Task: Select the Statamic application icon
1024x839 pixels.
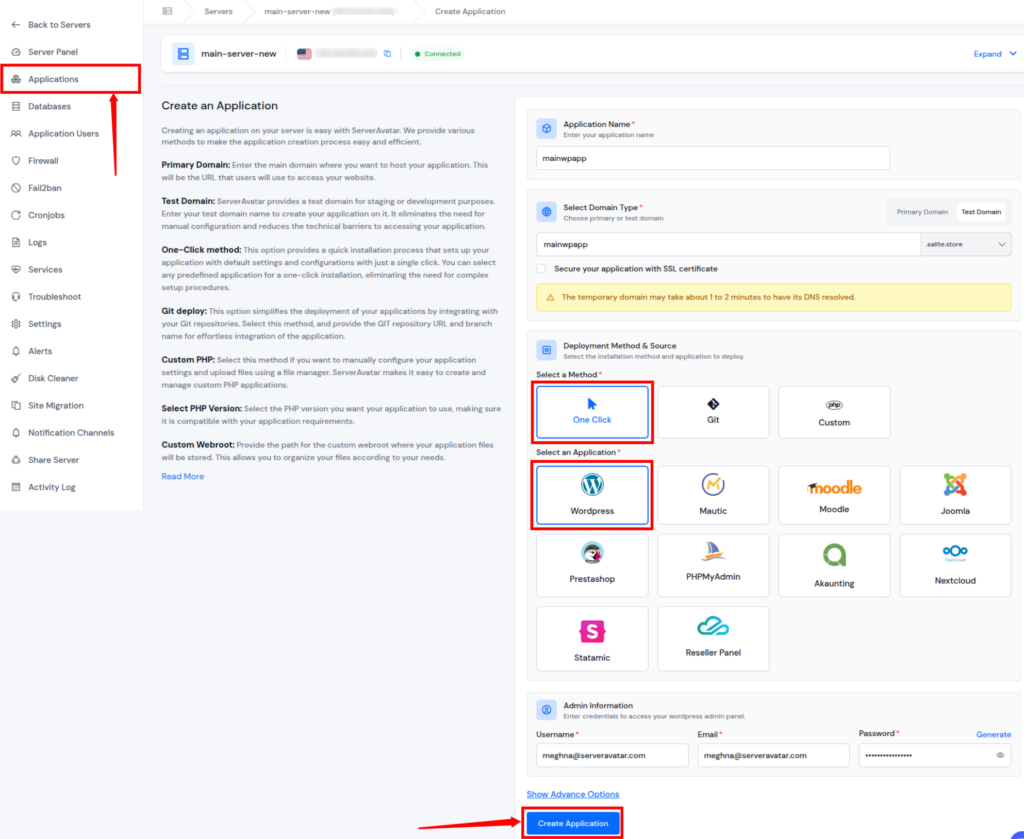Action: click(592, 632)
